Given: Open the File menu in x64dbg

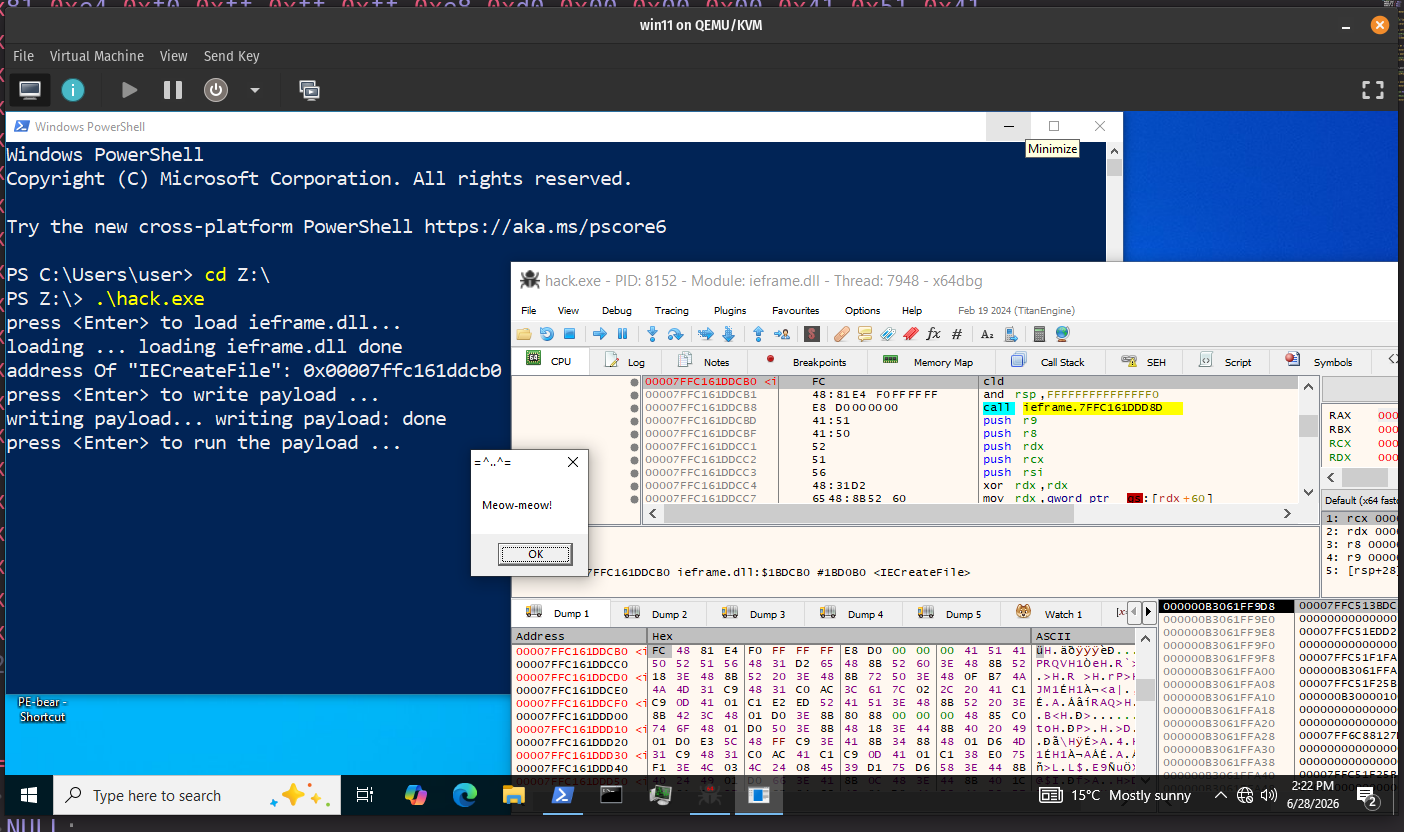Looking at the screenshot, I should click(x=529, y=310).
